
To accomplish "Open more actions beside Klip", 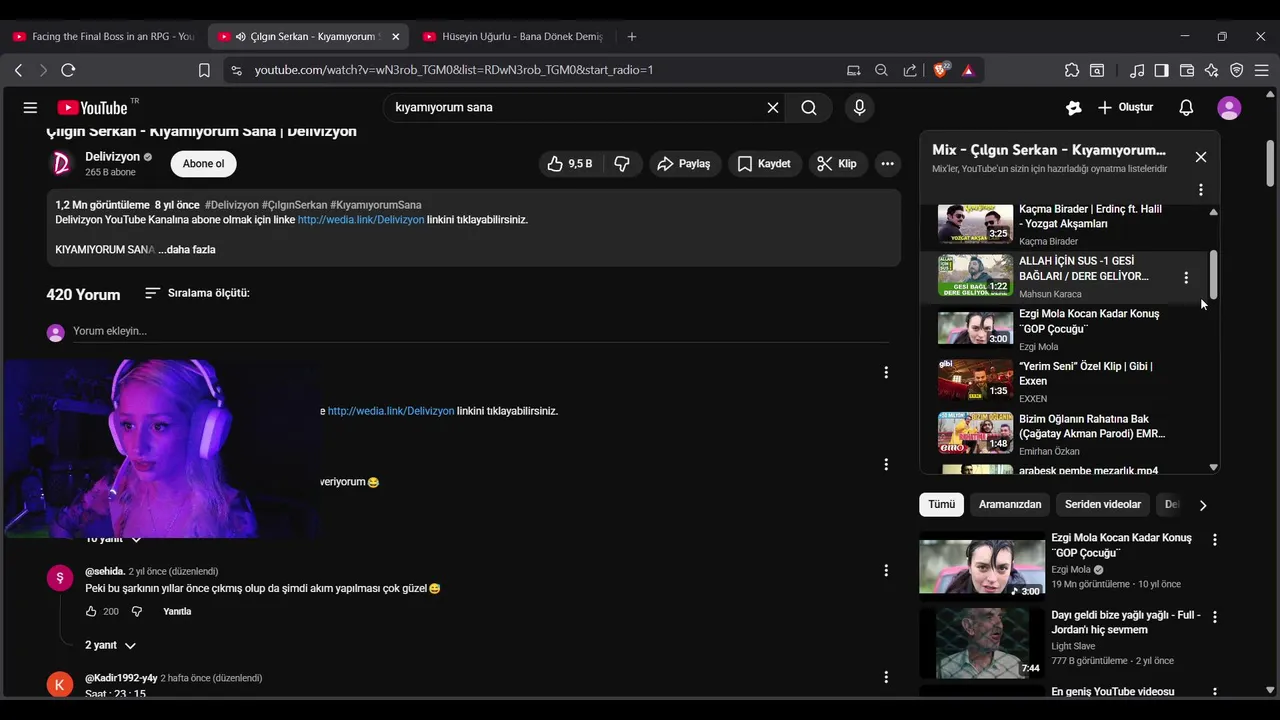I will 887,164.
